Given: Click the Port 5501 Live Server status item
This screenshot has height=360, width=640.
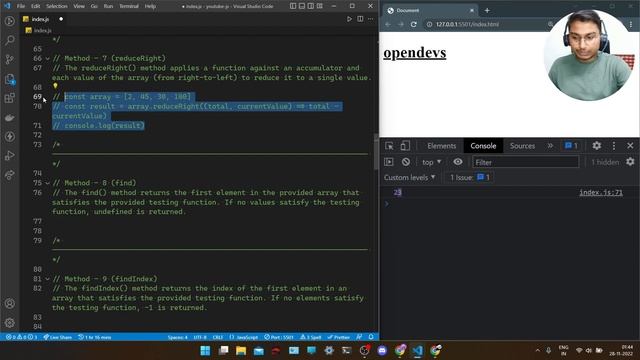Looking at the screenshot, I should (x=279, y=337).
